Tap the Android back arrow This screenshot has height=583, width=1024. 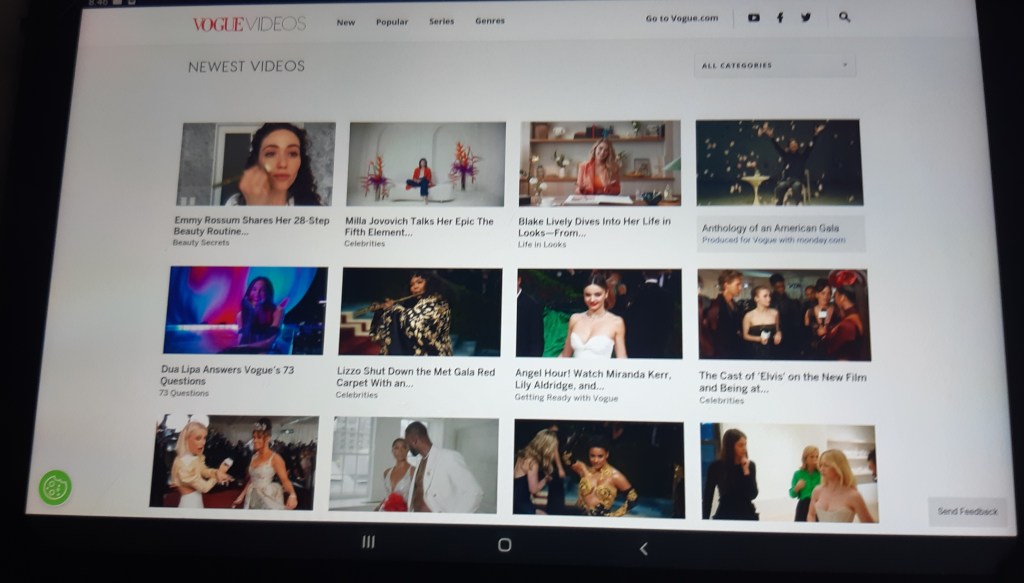[643, 547]
